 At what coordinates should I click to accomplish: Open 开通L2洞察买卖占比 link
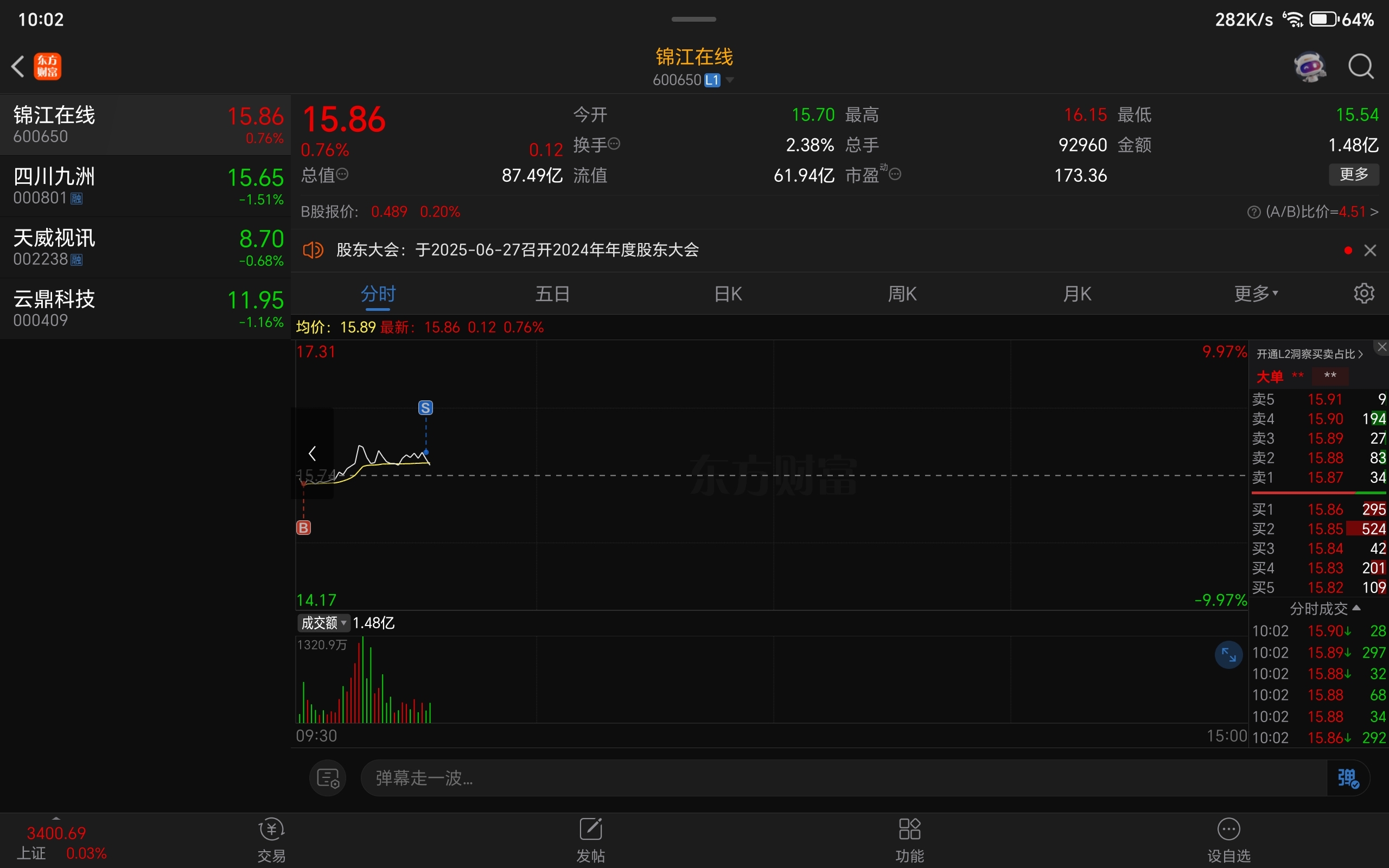[1309, 354]
